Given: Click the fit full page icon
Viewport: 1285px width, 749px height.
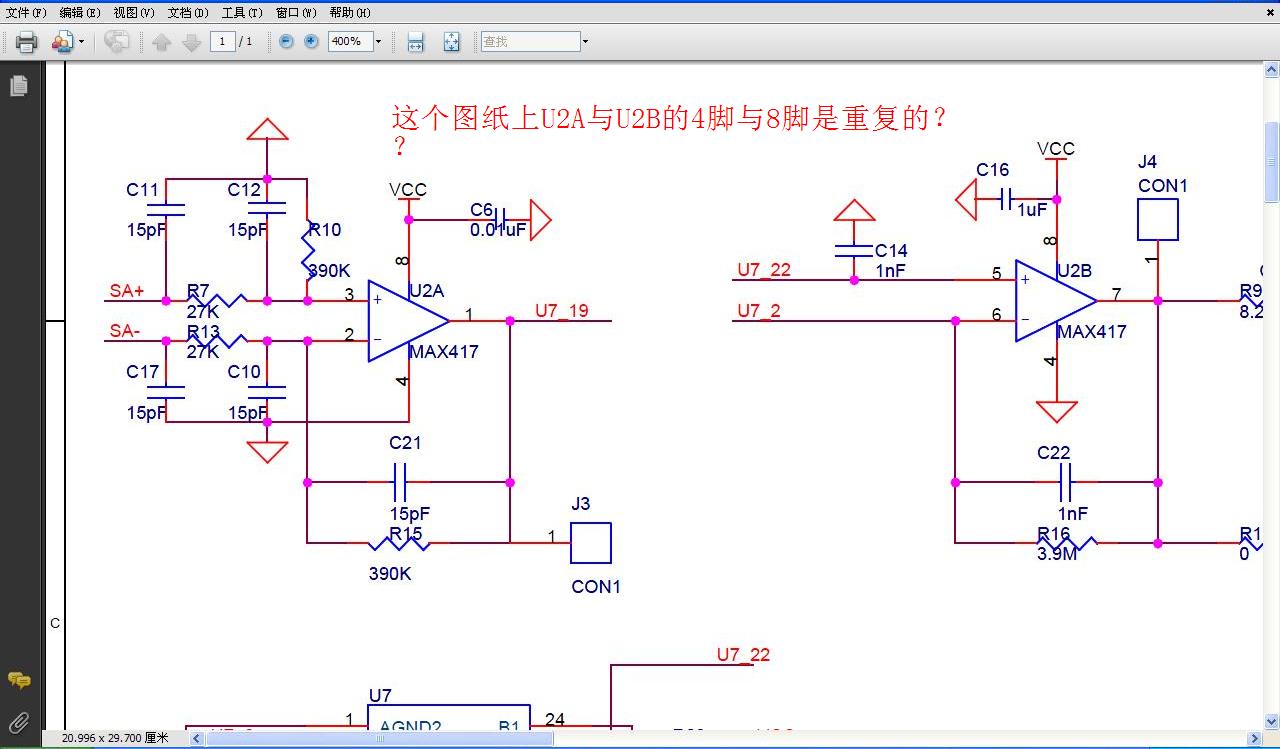Looking at the screenshot, I should tap(451, 42).
